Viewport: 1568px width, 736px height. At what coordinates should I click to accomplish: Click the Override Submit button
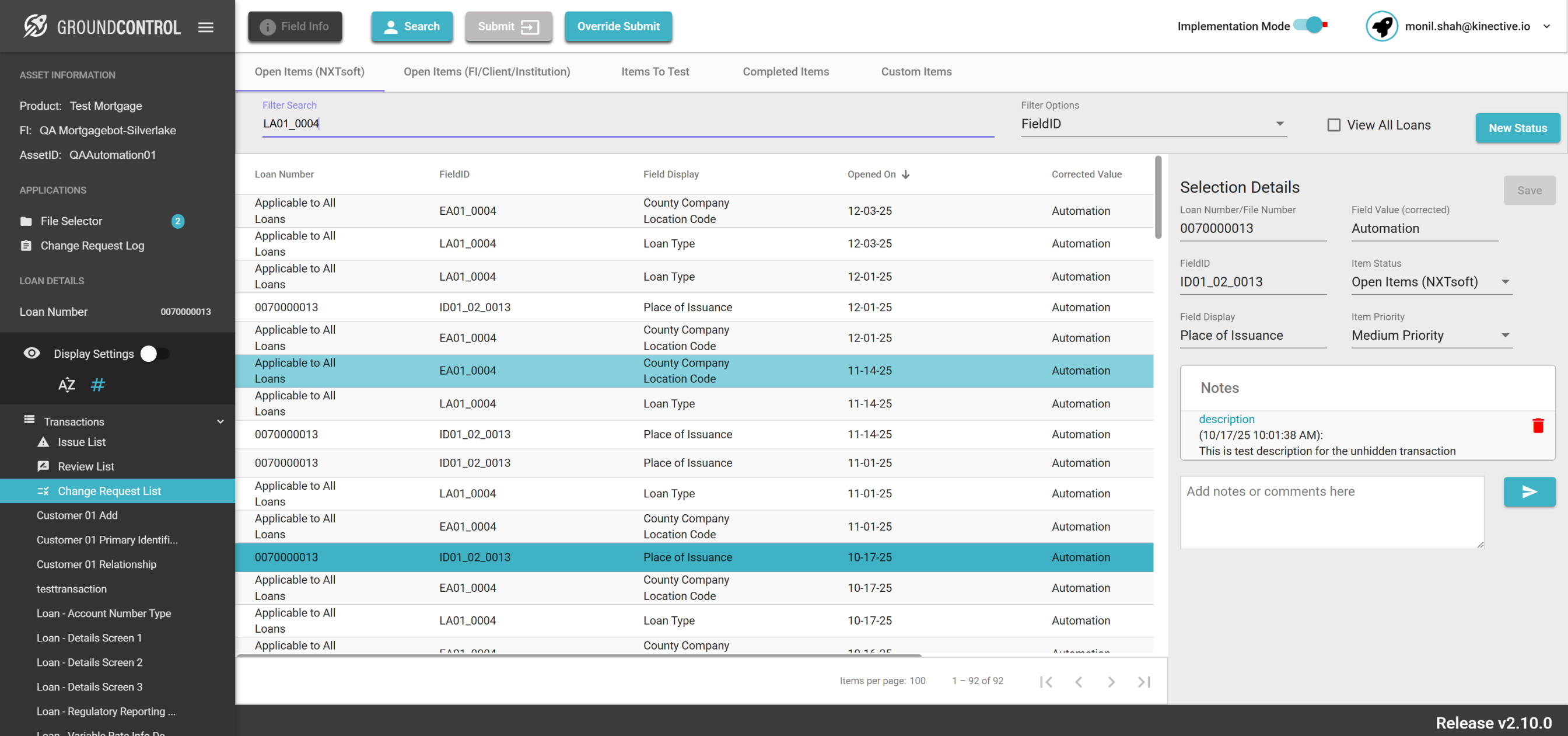click(x=618, y=26)
